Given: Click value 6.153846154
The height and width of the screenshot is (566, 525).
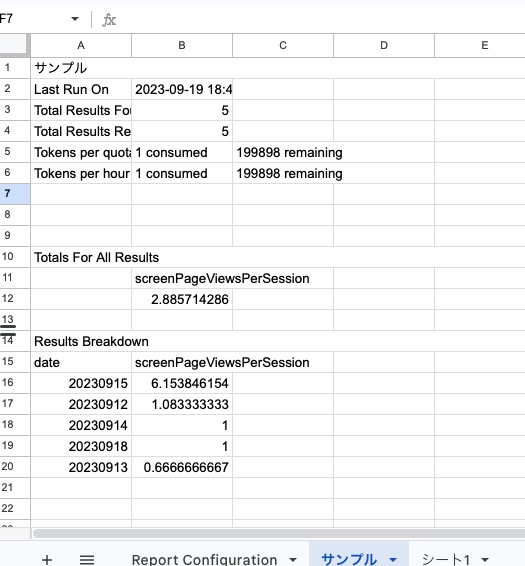Looking at the screenshot, I should tap(182, 383).
